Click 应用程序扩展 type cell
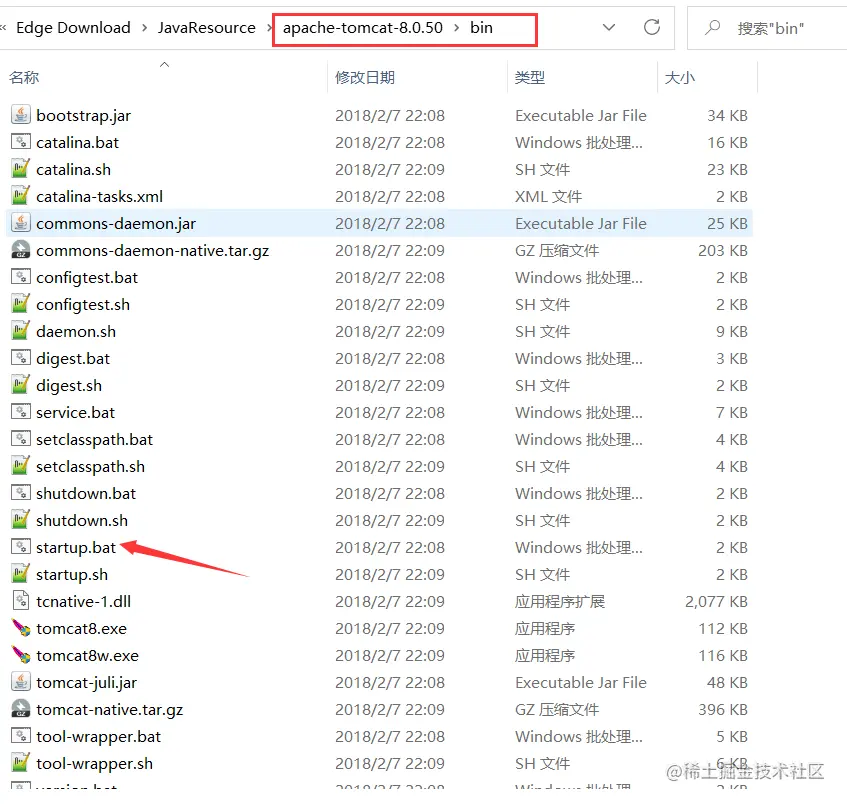Viewport: 847px width, 804px height. 560,601
